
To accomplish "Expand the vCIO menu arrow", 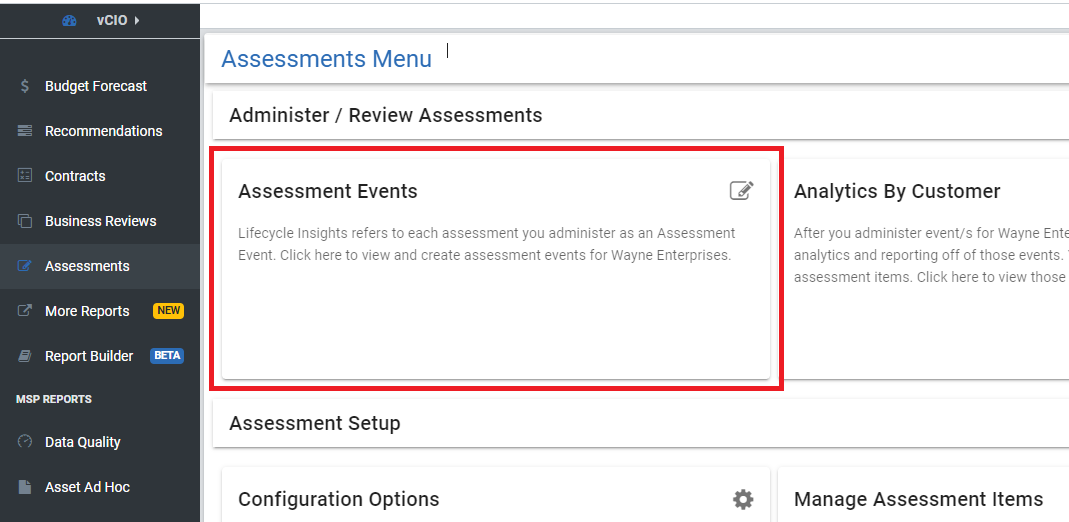I will coord(136,20).
